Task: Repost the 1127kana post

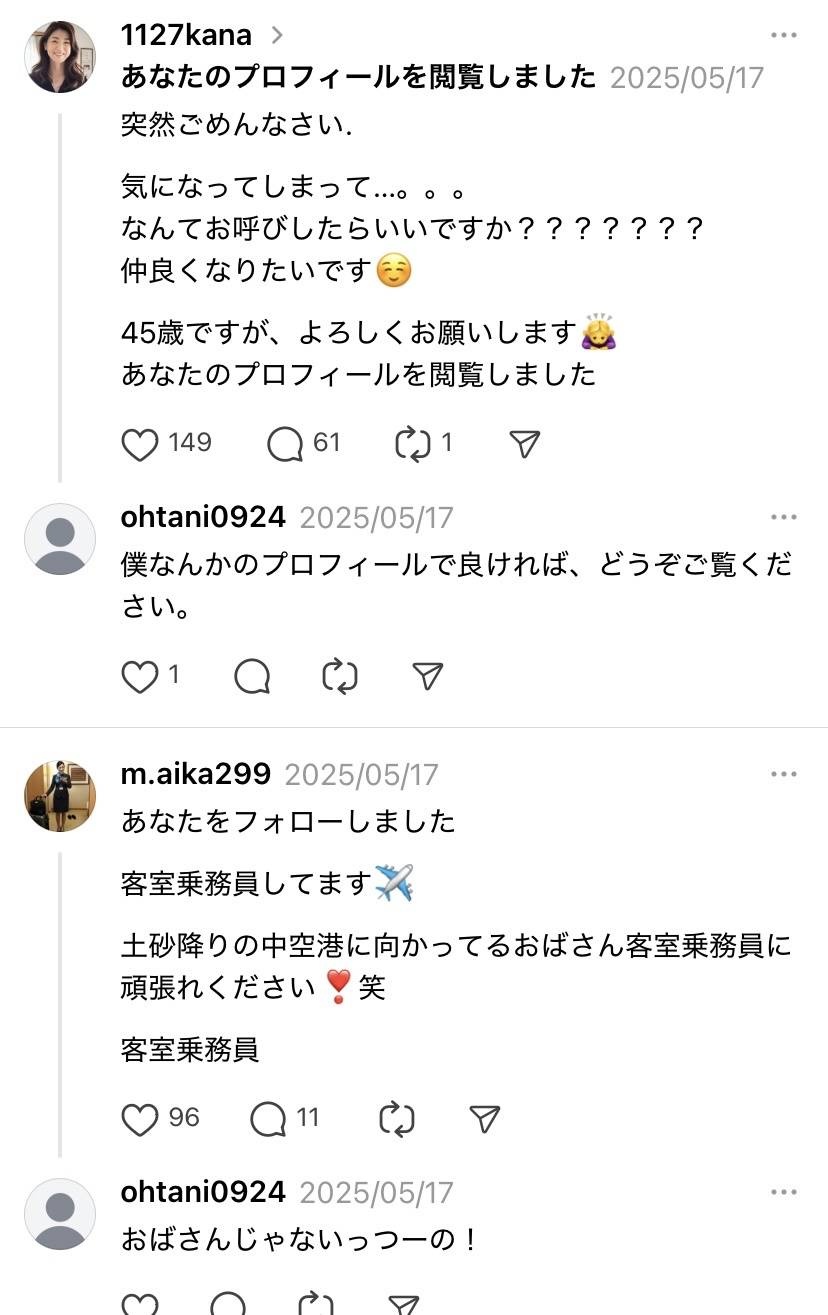Action: coord(412,444)
